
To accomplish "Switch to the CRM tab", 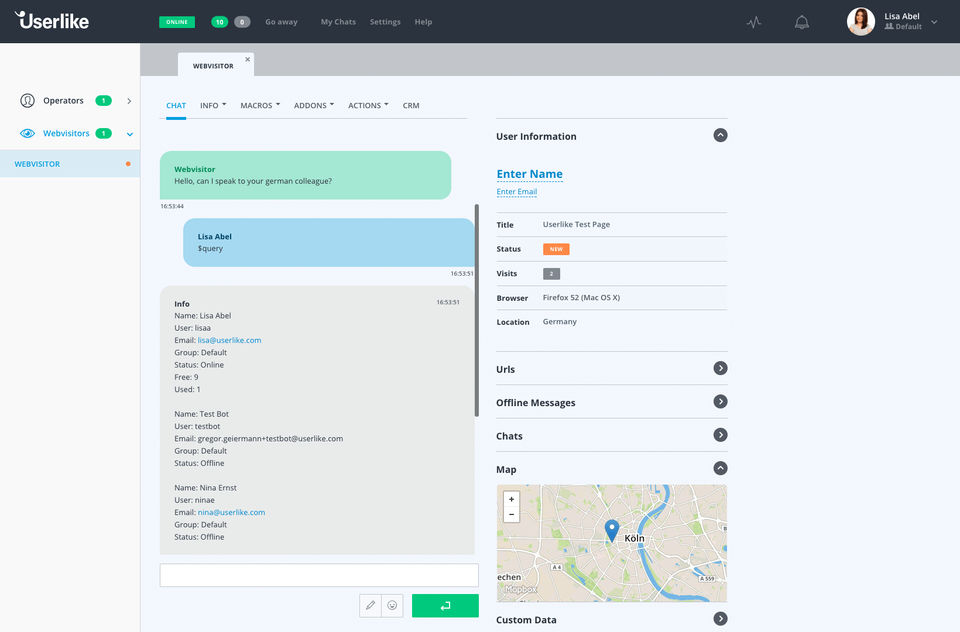I will [411, 105].
